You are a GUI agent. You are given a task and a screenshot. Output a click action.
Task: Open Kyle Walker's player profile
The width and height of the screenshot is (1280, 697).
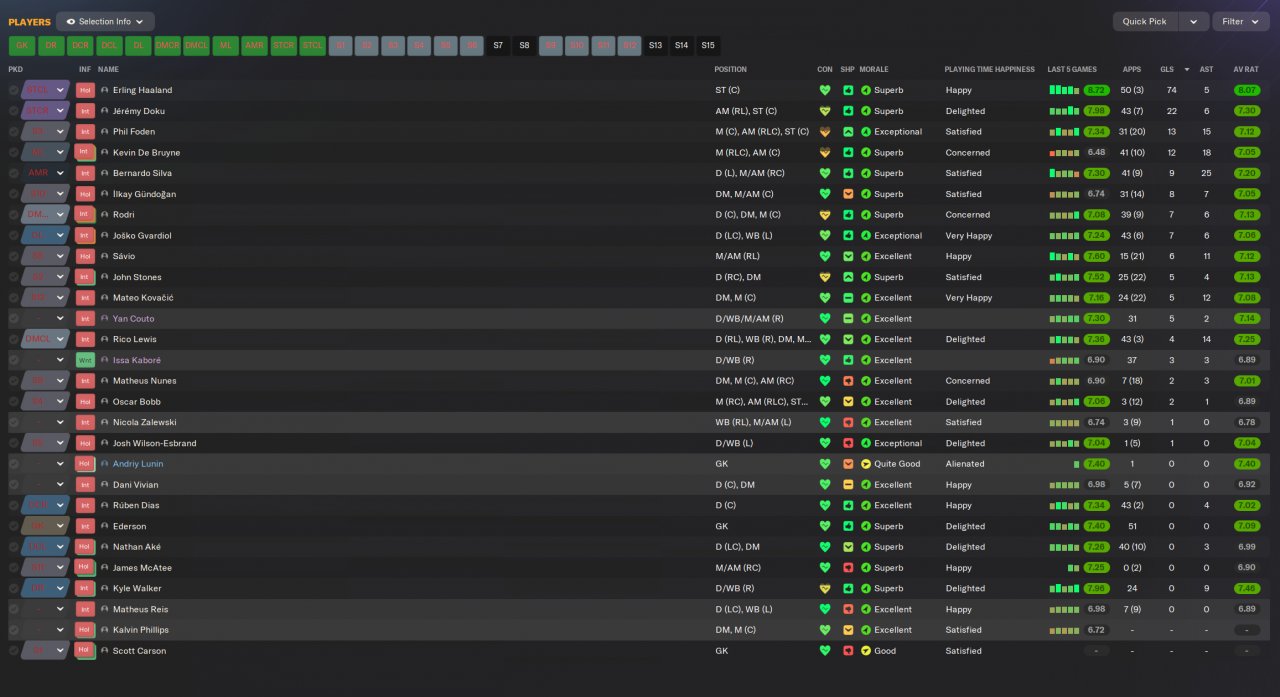(x=137, y=589)
